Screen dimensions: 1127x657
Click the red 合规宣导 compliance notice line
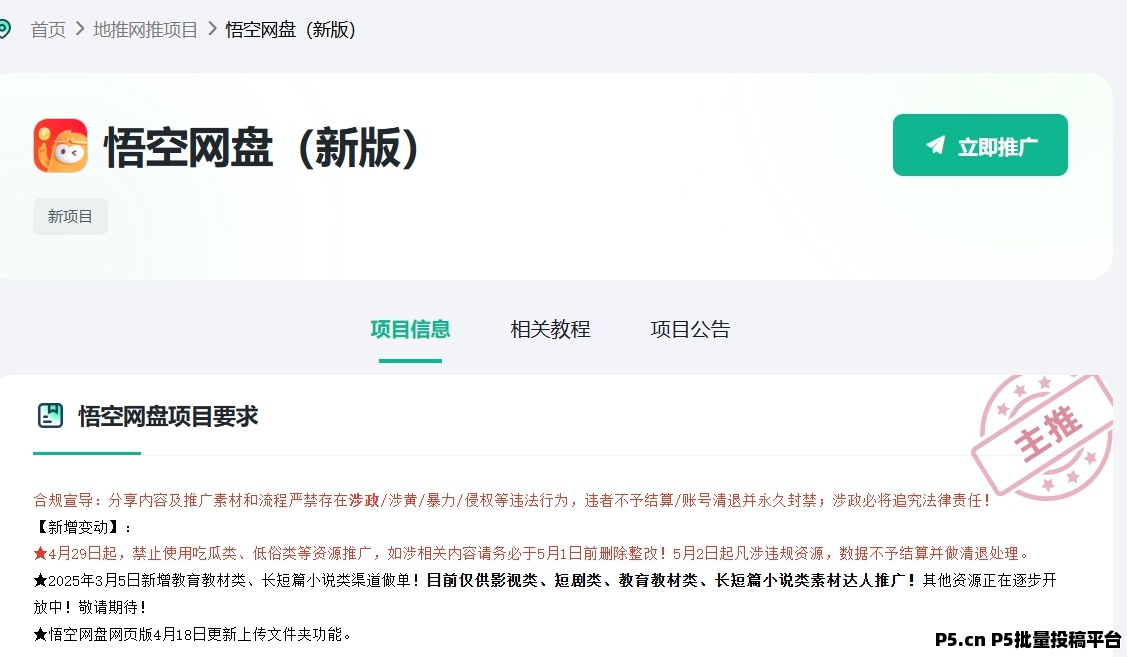tap(512, 500)
